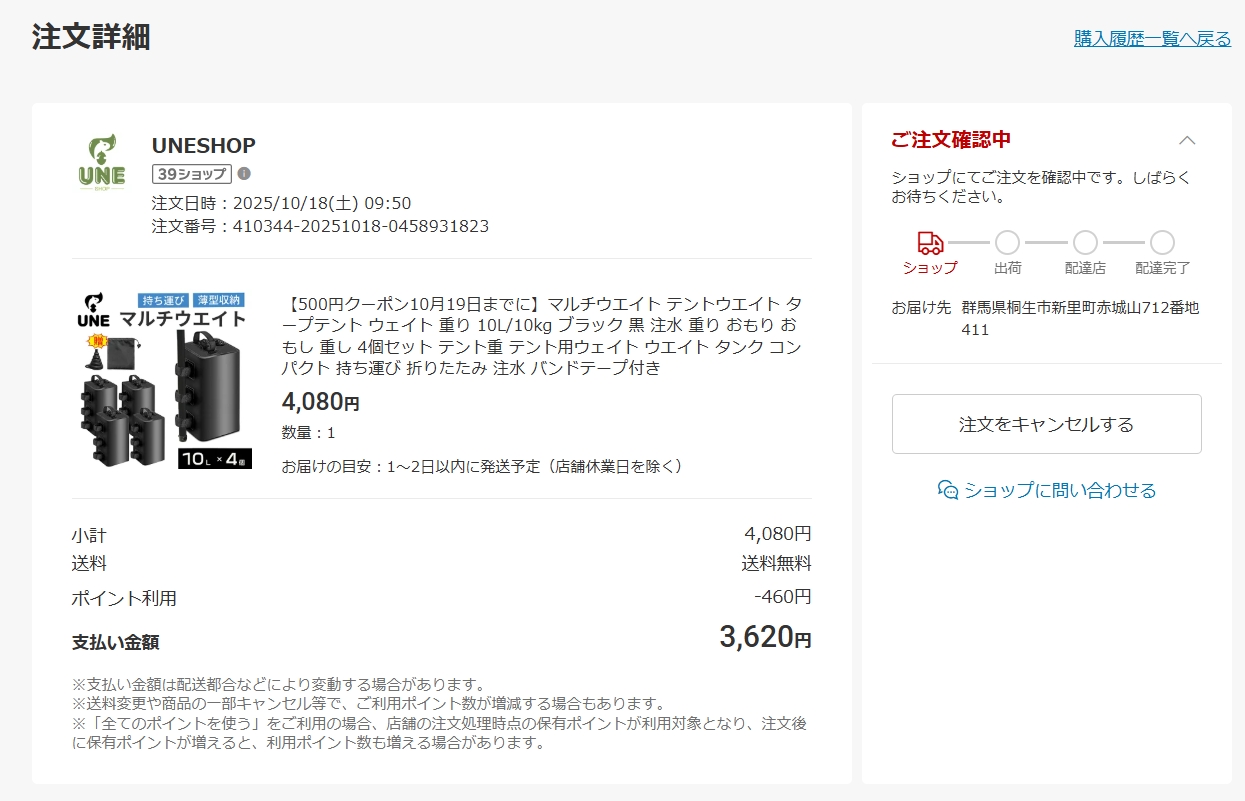Click the 注文詳細 page heading
The width and height of the screenshot is (1245, 801).
coord(91,37)
